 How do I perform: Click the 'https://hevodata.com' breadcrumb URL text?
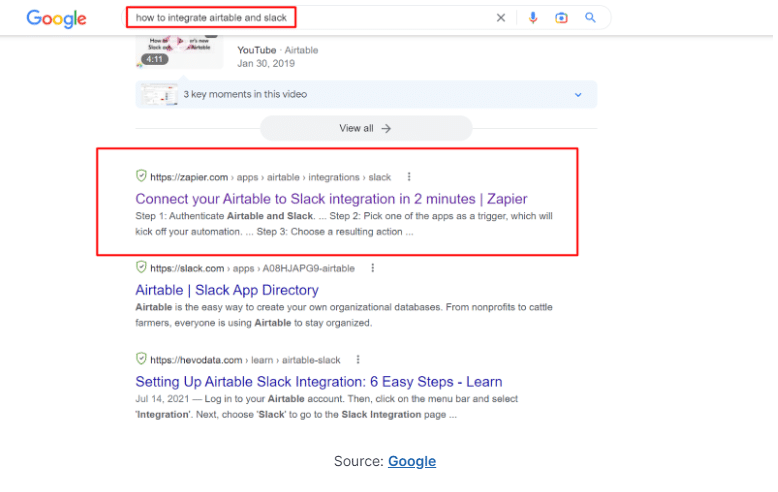point(196,360)
